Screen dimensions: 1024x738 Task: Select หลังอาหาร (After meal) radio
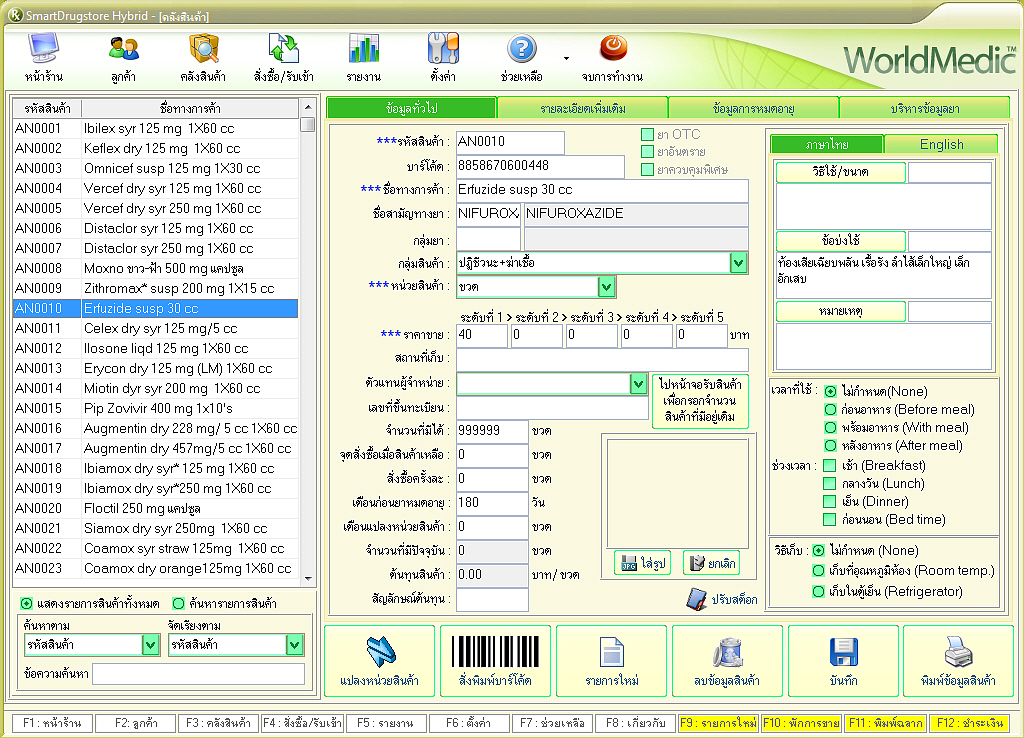coord(830,446)
